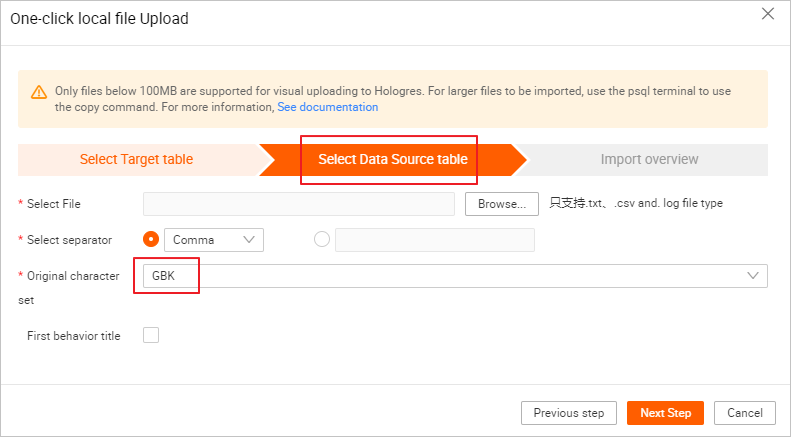The width and height of the screenshot is (791, 437).
Task: Select the Select Data Source table step
Action: click(x=392, y=160)
